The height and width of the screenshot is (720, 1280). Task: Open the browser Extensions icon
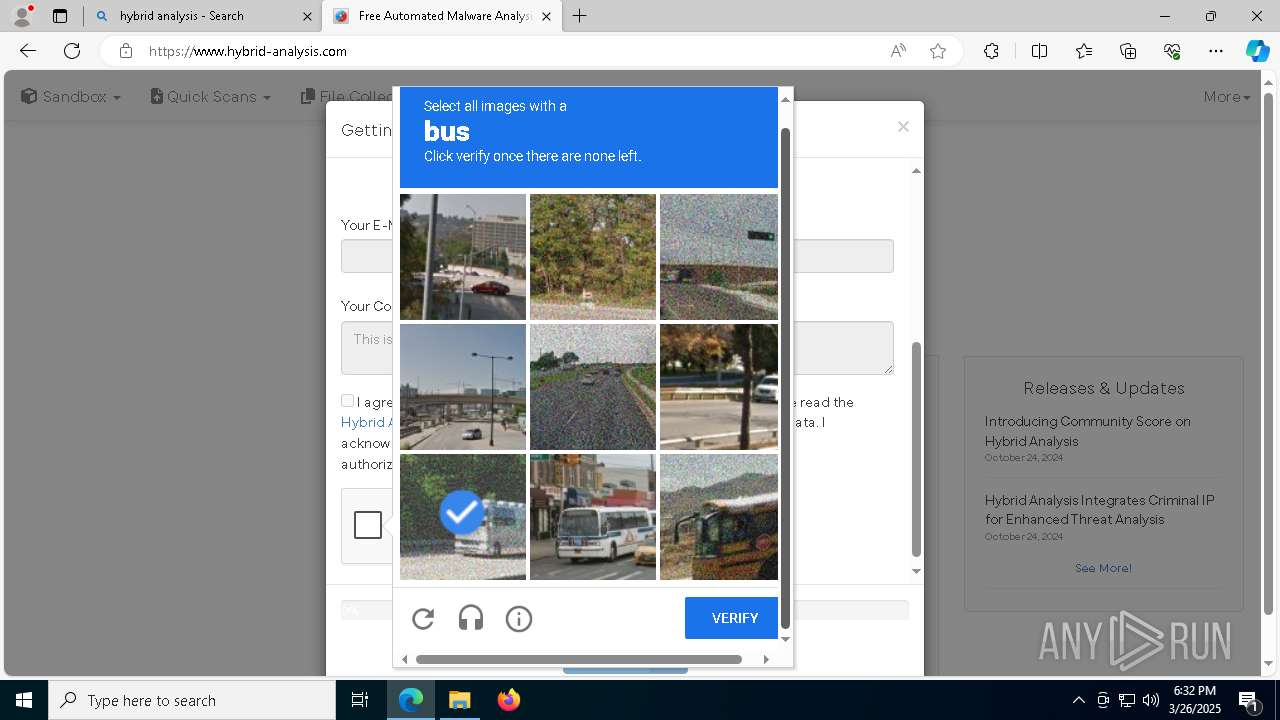click(x=991, y=51)
